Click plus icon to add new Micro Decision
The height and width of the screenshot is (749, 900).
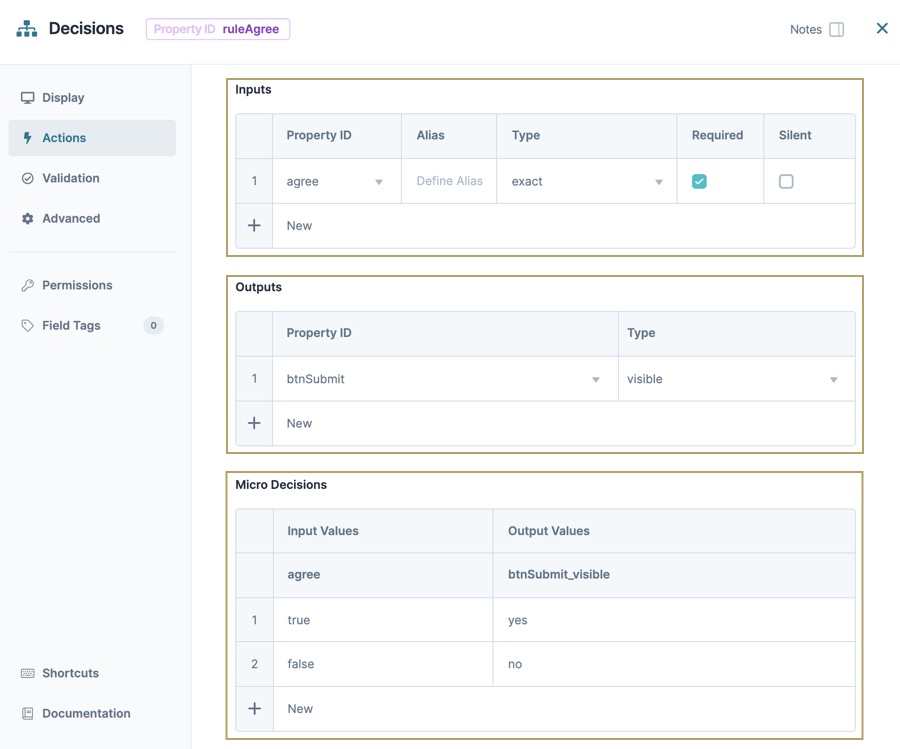tap(254, 708)
